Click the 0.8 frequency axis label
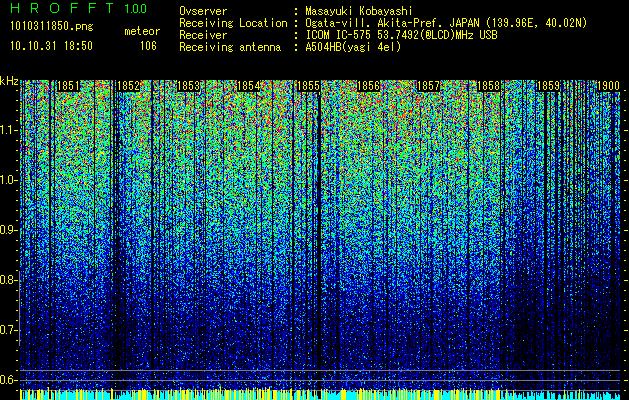This screenshot has width=629, height=400. (8, 280)
